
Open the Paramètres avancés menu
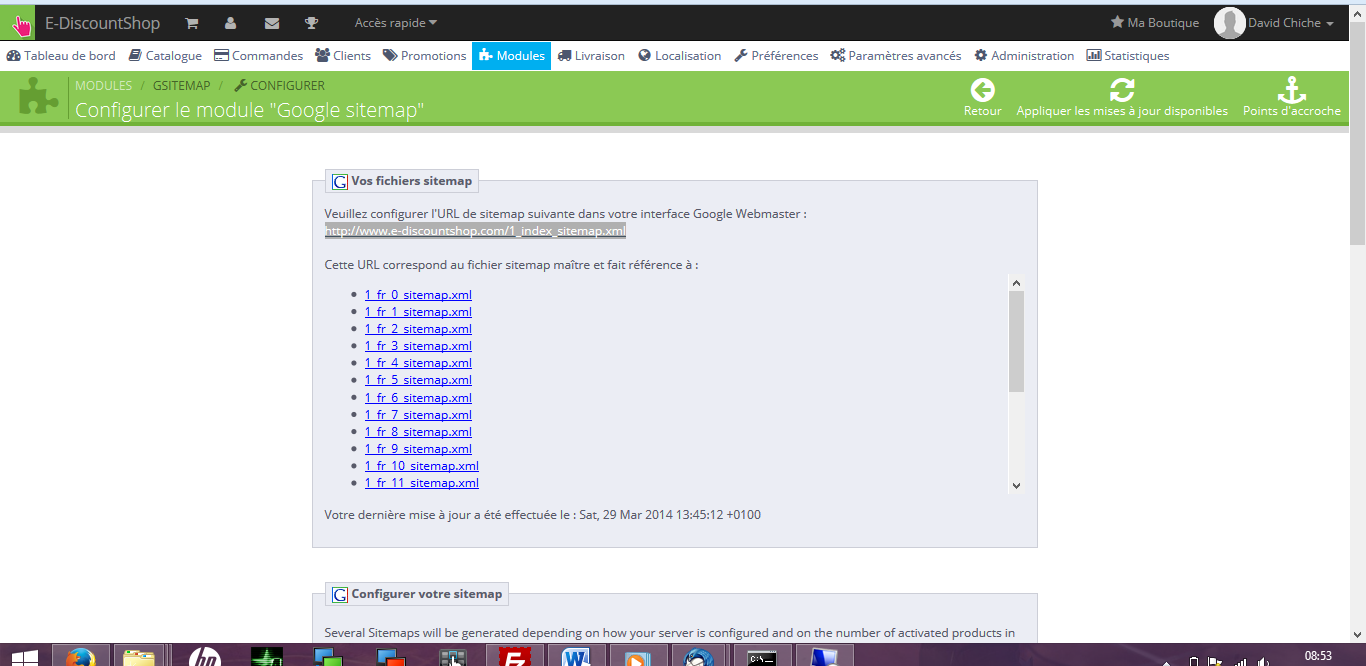tap(896, 56)
